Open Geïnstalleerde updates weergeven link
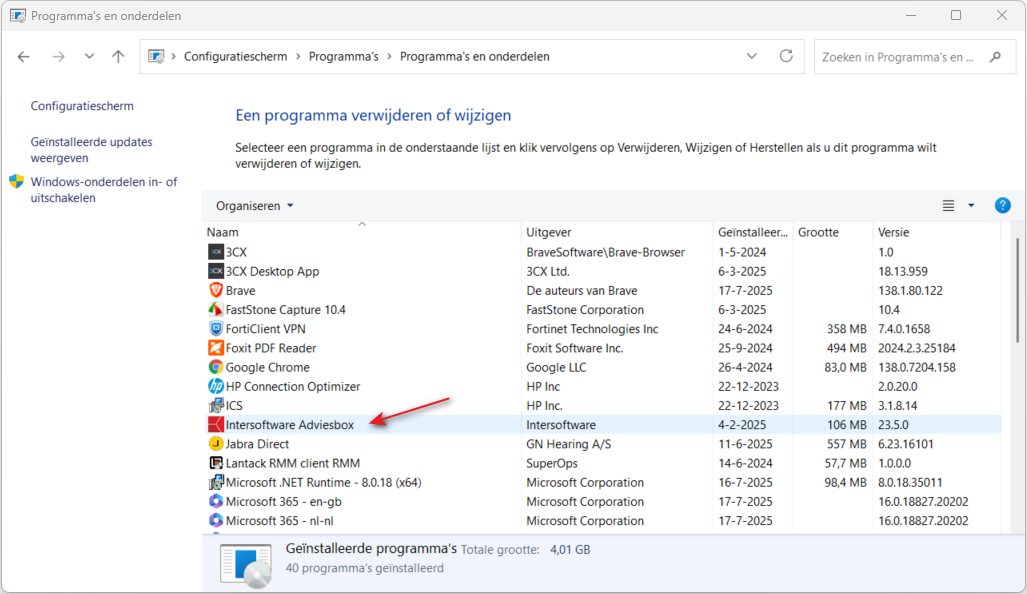 91,150
